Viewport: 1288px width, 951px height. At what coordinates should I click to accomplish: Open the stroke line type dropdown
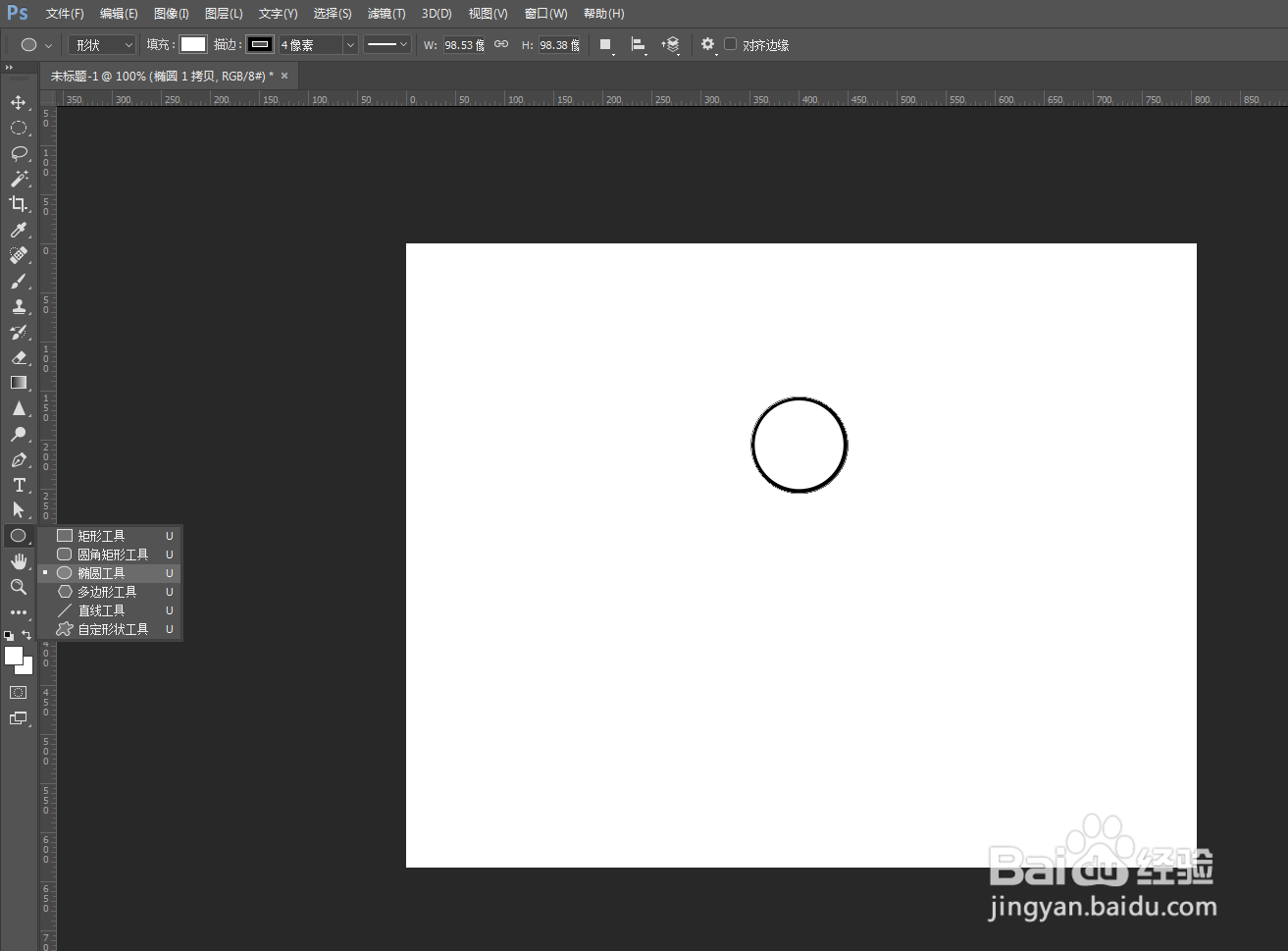(386, 44)
